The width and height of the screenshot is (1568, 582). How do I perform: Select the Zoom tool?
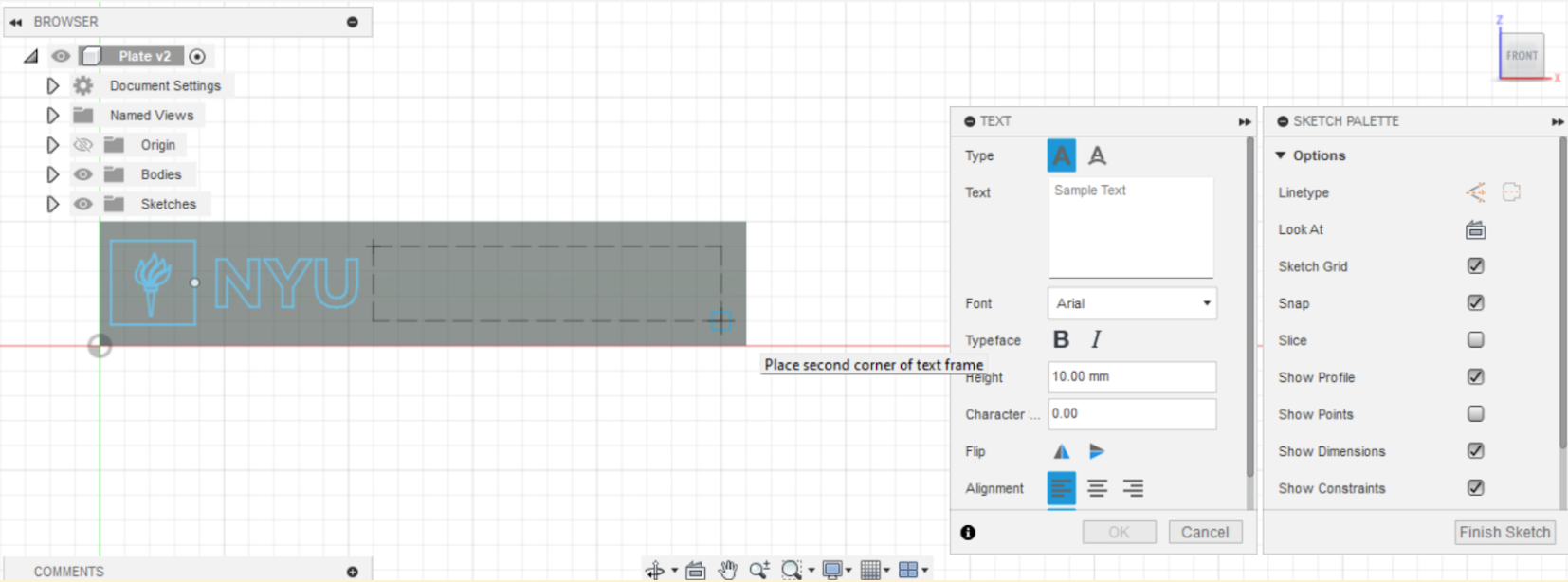tap(758, 570)
